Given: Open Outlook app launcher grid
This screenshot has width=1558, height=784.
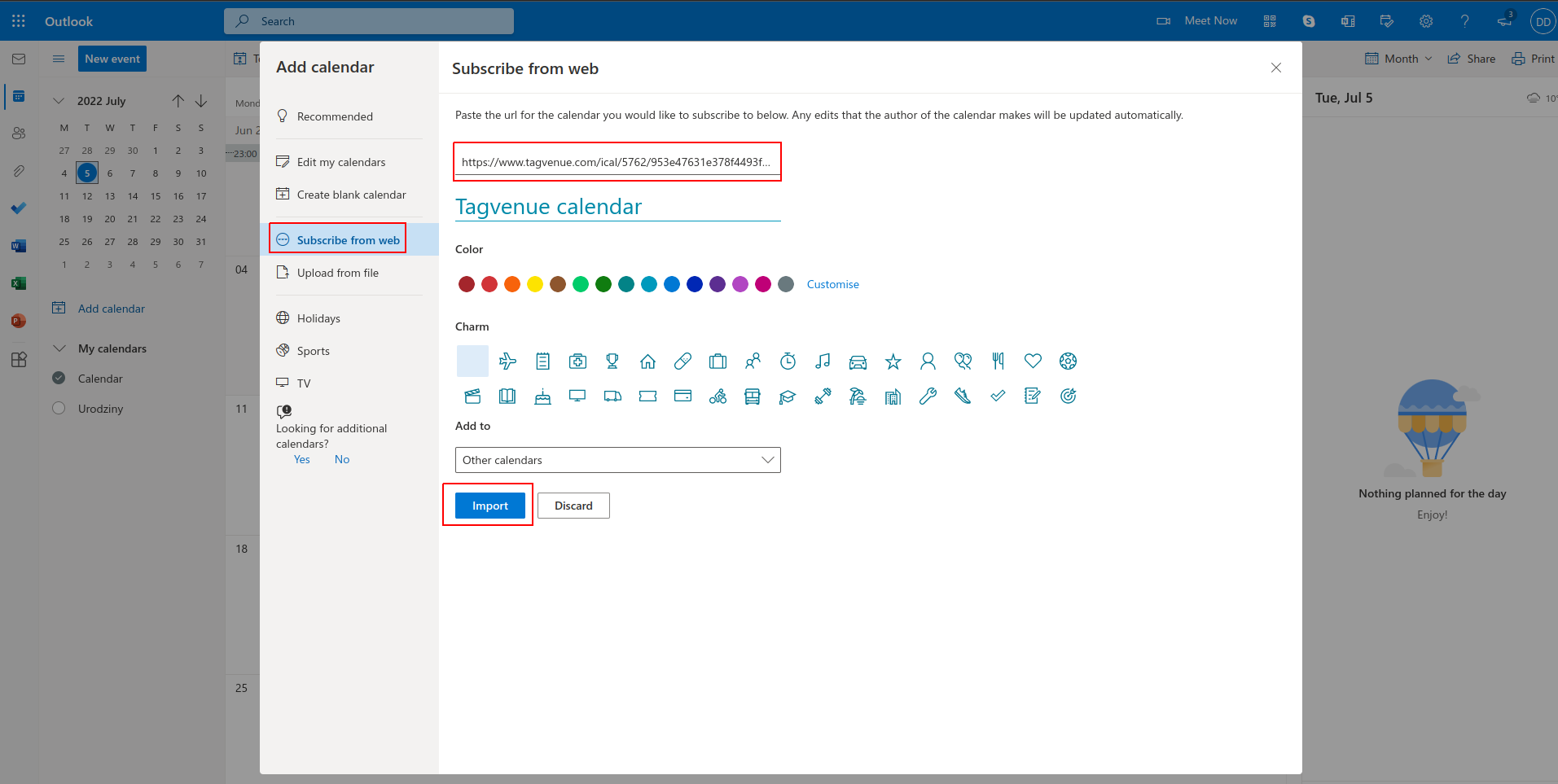Looking at the screenshot, I should 19,21.
